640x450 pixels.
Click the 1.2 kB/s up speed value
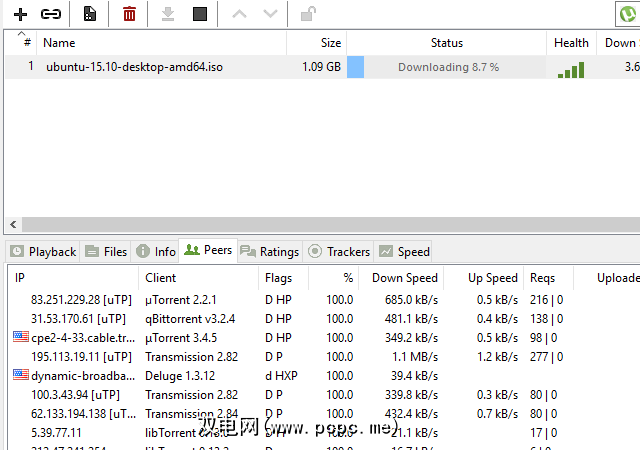pos(497,356)
